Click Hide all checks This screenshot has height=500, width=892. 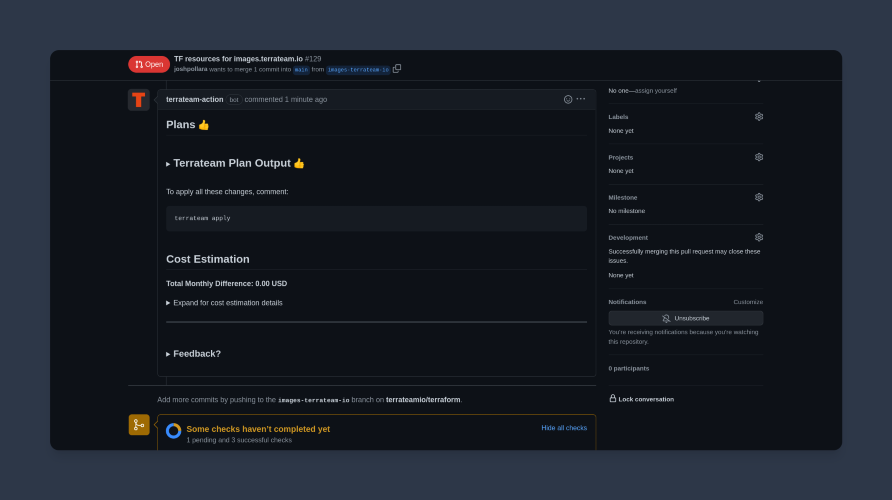pos(564,428)
